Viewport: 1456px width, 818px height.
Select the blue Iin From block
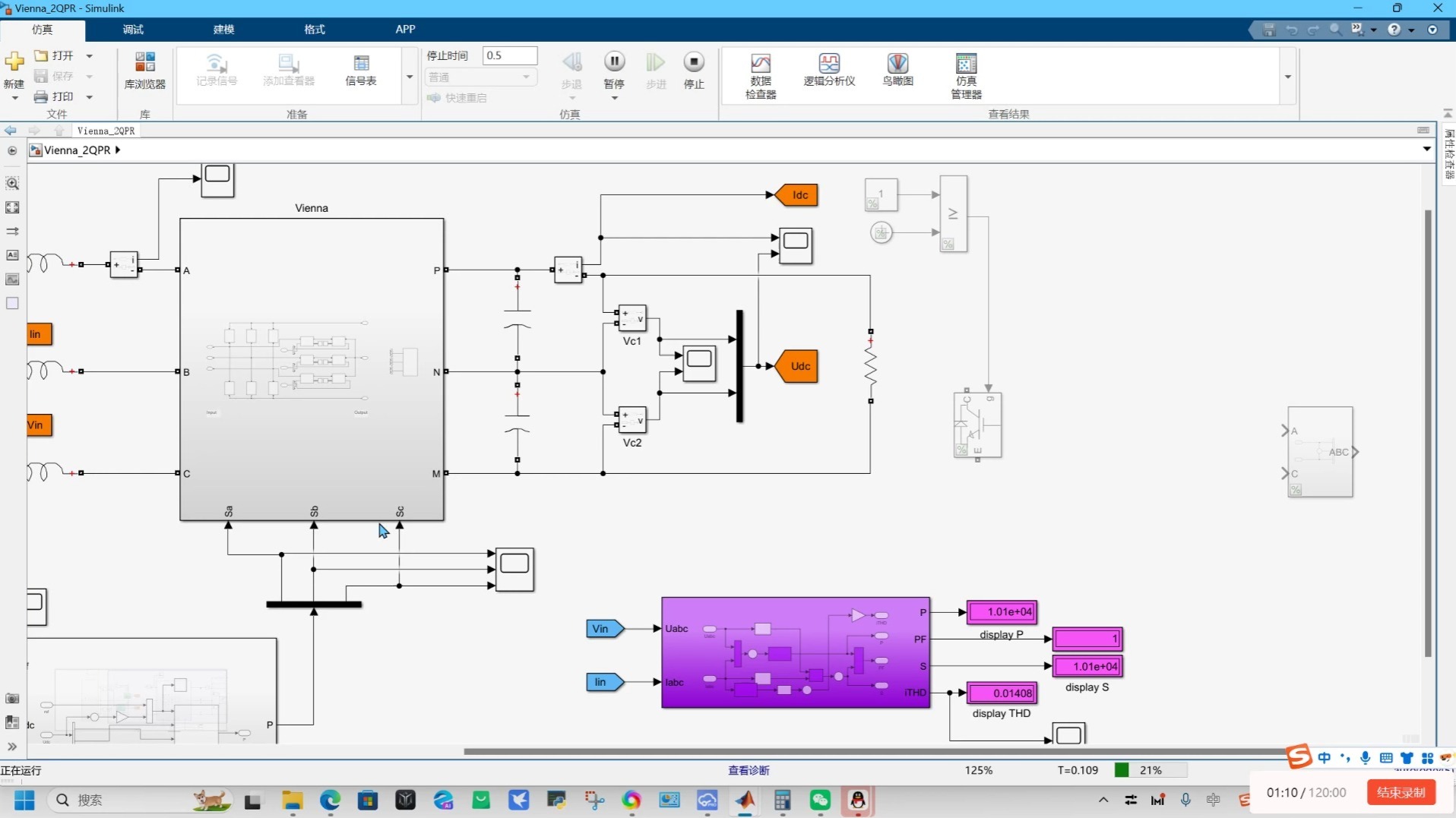(x=606, y=682)
